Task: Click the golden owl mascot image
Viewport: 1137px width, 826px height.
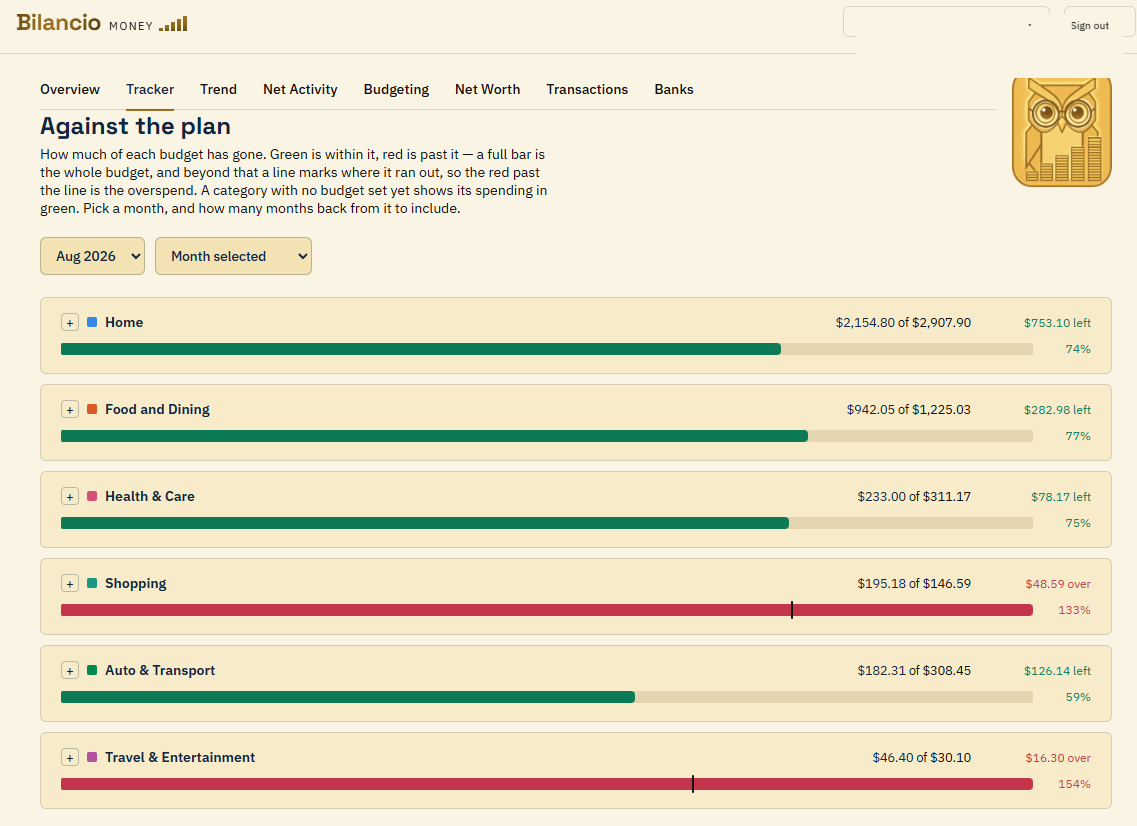Action: [1062, 132]
